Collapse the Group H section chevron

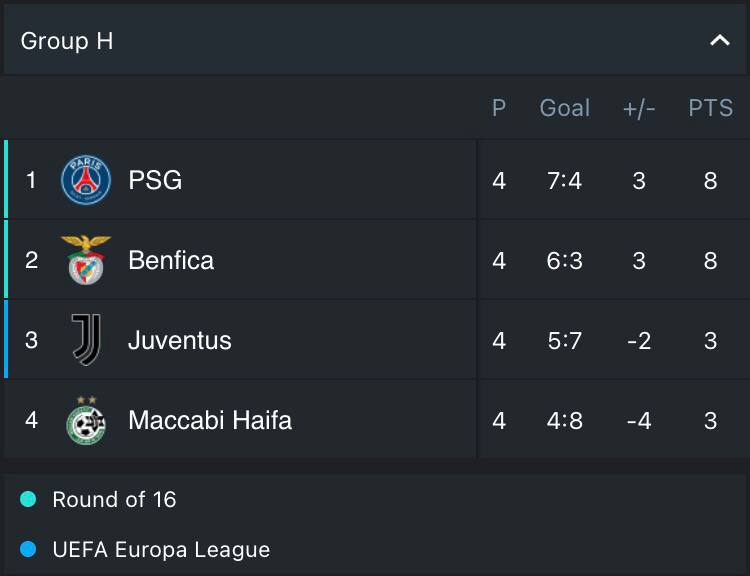719,41
